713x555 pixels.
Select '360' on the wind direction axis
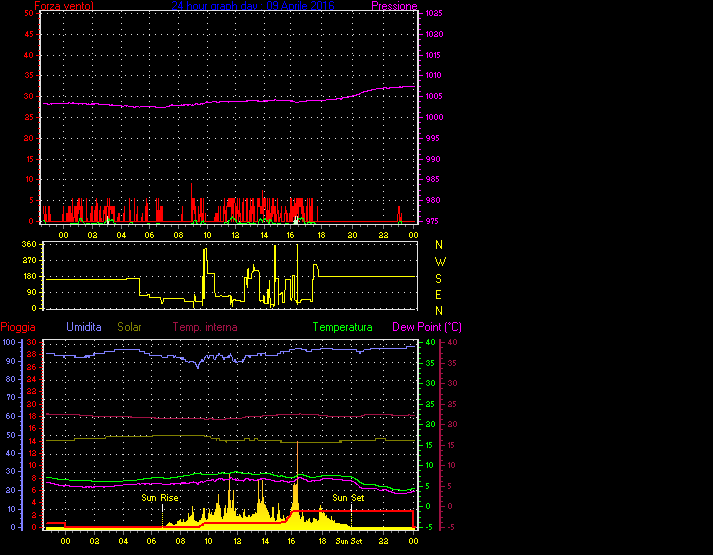pyautogui.click(x=29, y=244)
